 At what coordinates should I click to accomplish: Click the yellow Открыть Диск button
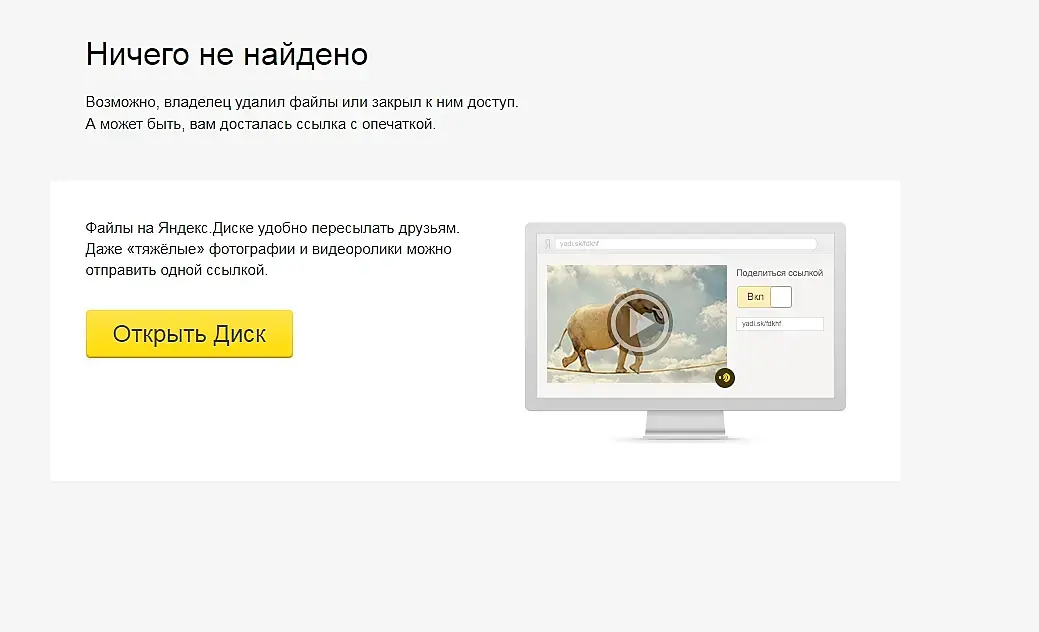pos(189,334)
